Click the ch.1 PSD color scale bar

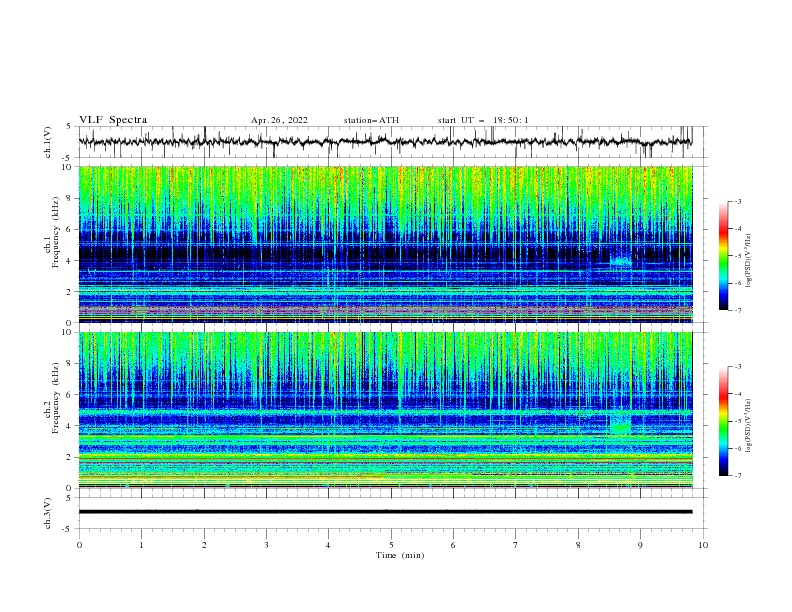click(x=724, y=256)
